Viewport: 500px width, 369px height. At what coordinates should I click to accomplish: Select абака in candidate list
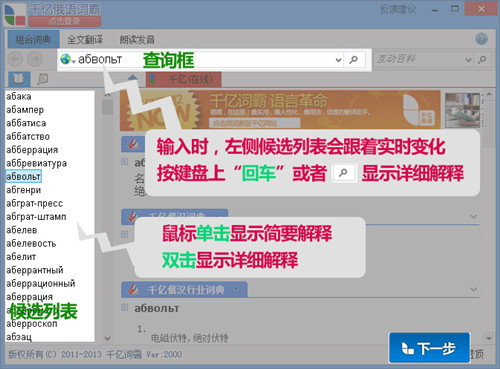click(x=19, y=97)
